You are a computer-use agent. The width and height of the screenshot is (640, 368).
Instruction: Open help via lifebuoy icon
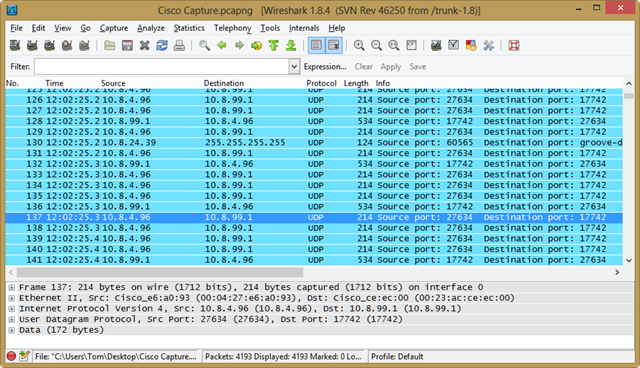(514, 45)
